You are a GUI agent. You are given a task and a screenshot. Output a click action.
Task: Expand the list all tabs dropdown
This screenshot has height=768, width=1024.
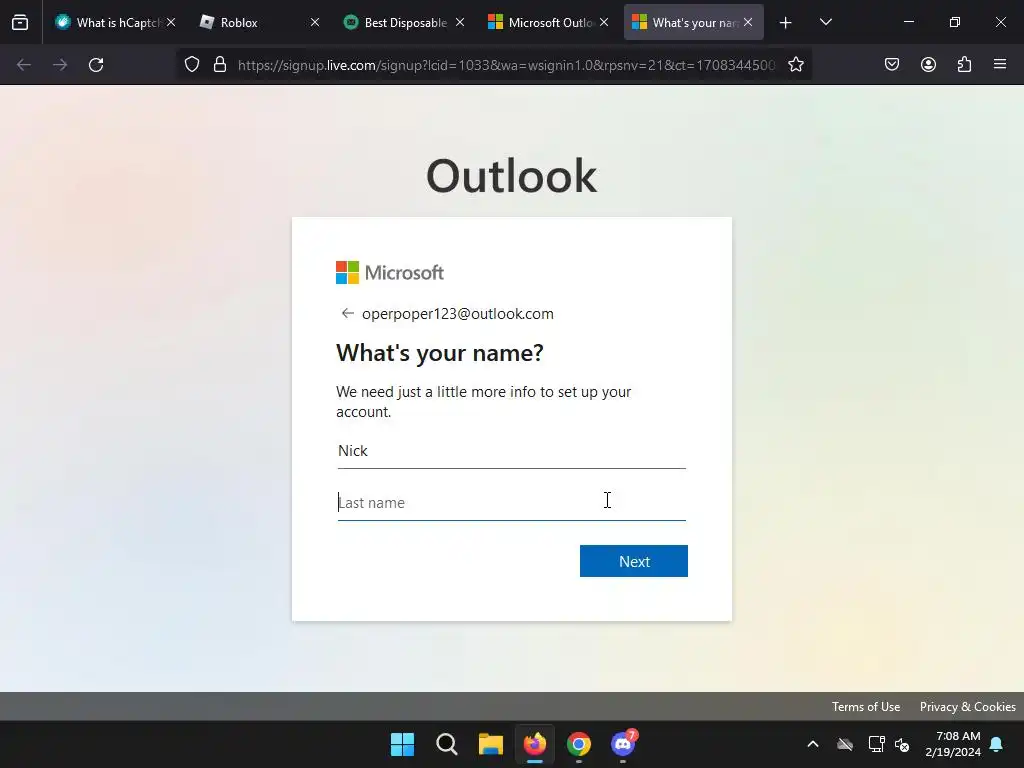pyautogui.click(x=825, y=22)
